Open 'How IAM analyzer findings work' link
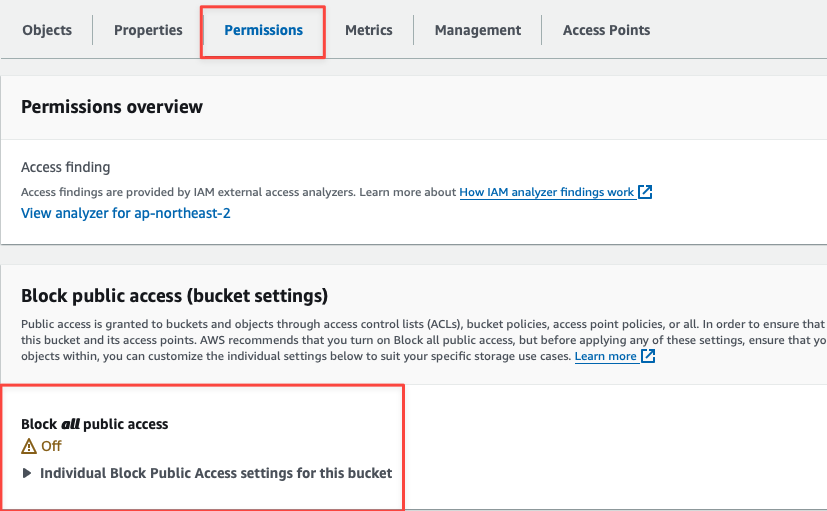827x511 pixels. tap(547, 192)
